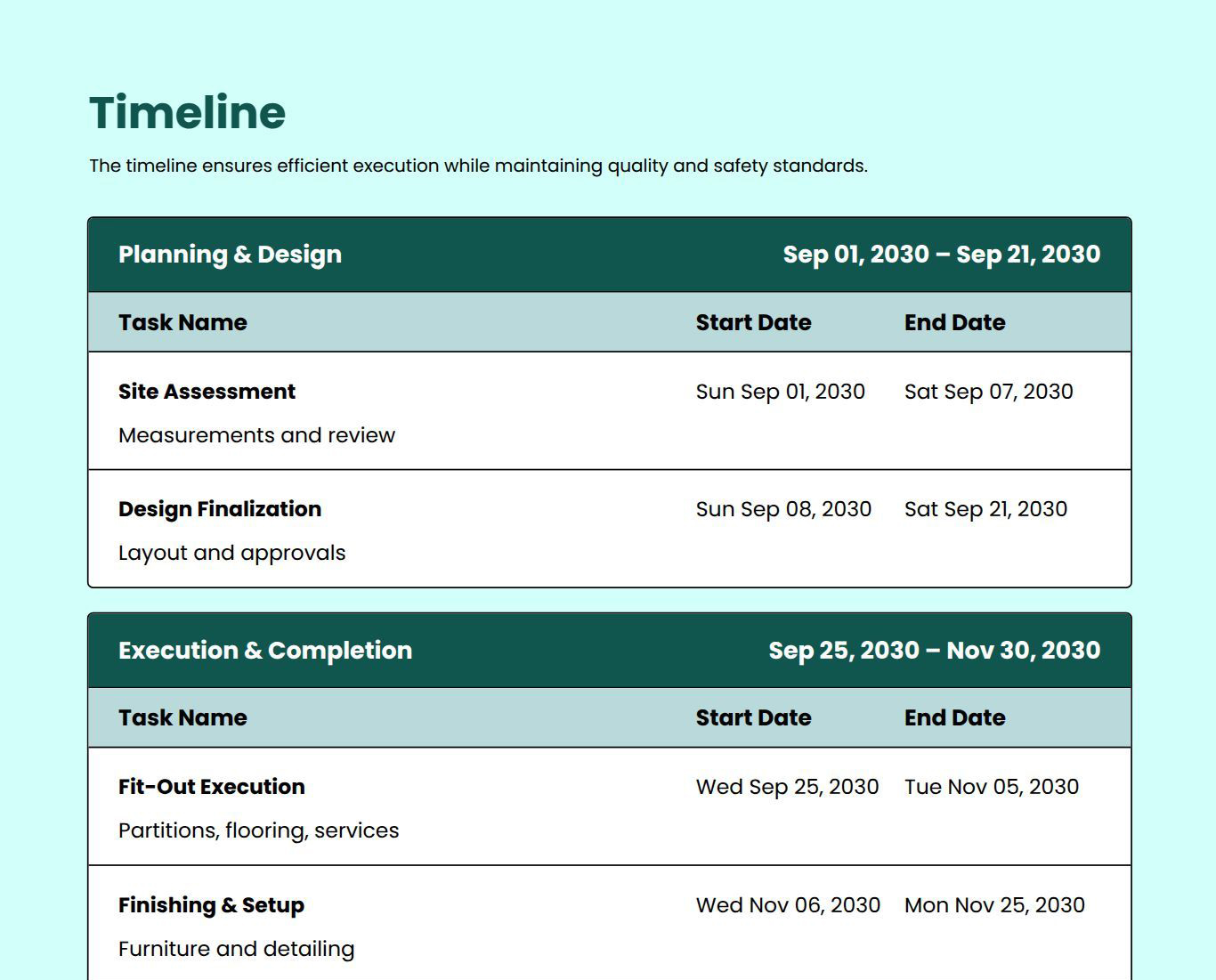This screenshot has width=1216, height=980.
Task: Click the Sun Sep 01, 2030 start date
Action: 780,392
